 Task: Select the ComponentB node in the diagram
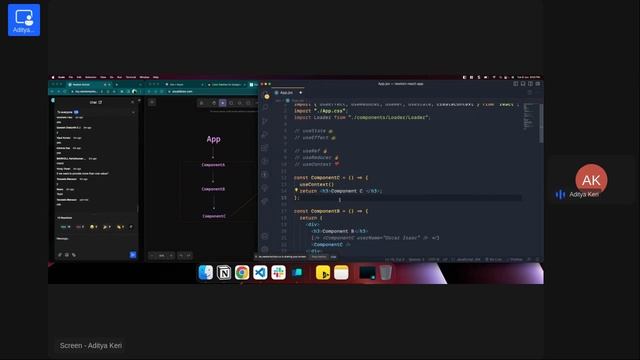[x=213, y=189]
